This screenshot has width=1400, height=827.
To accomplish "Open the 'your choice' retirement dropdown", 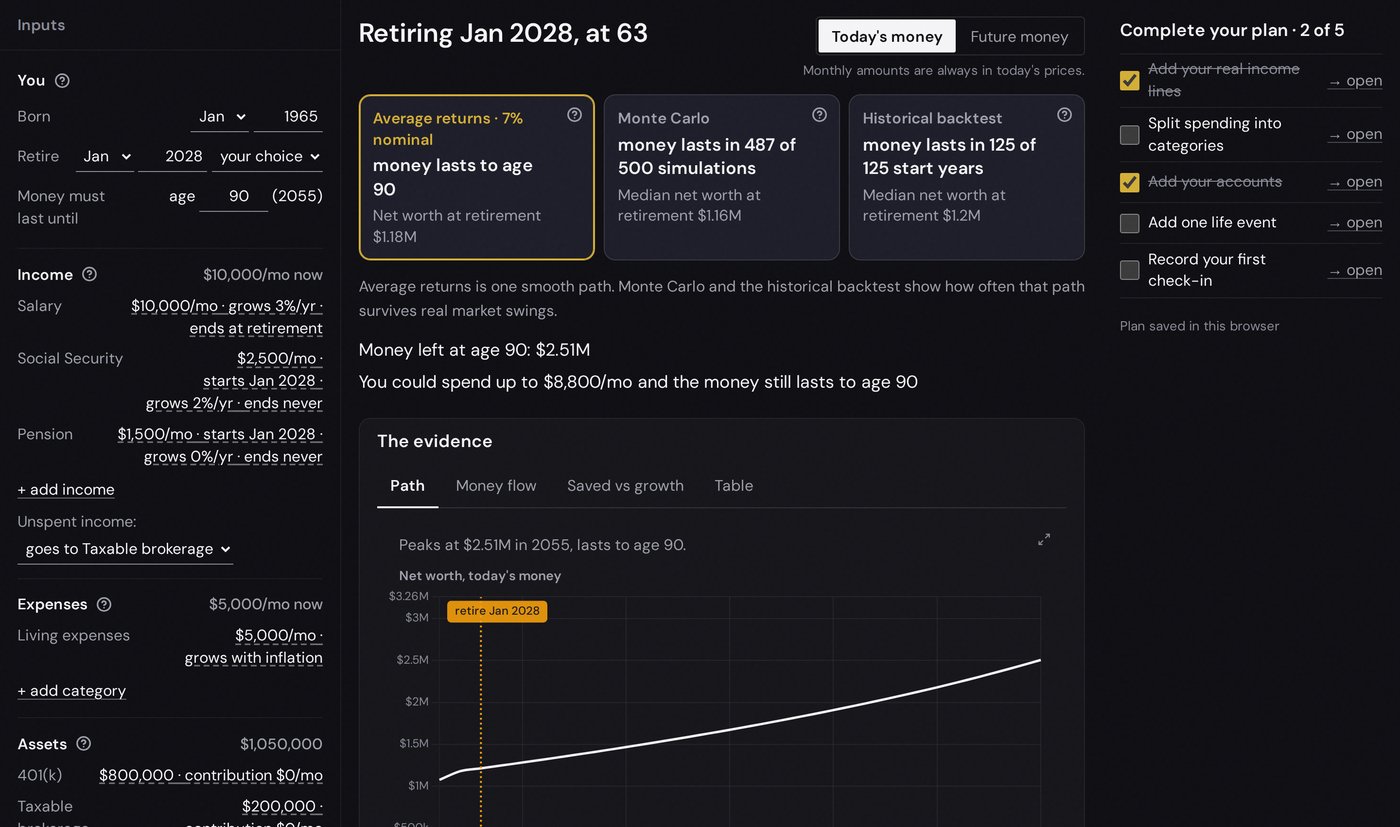I will point(268,157).
